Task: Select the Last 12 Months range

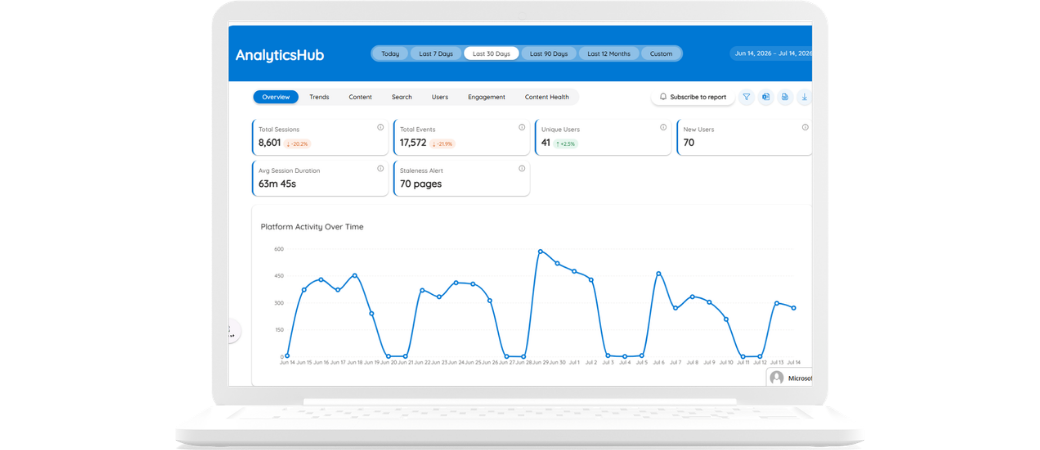Action: (x=609, y=54)
